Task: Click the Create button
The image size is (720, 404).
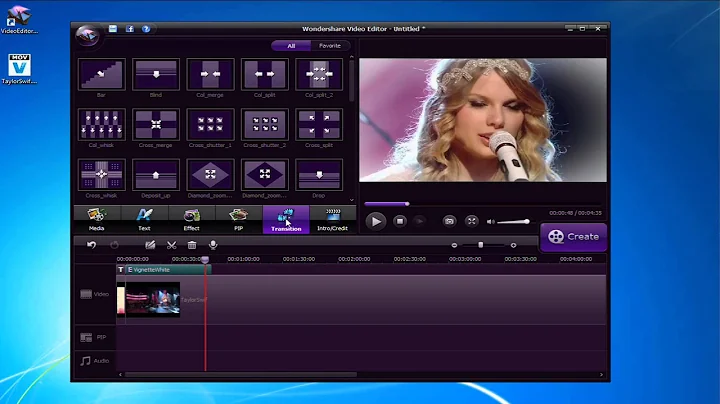Action: [x=574, y=237]
